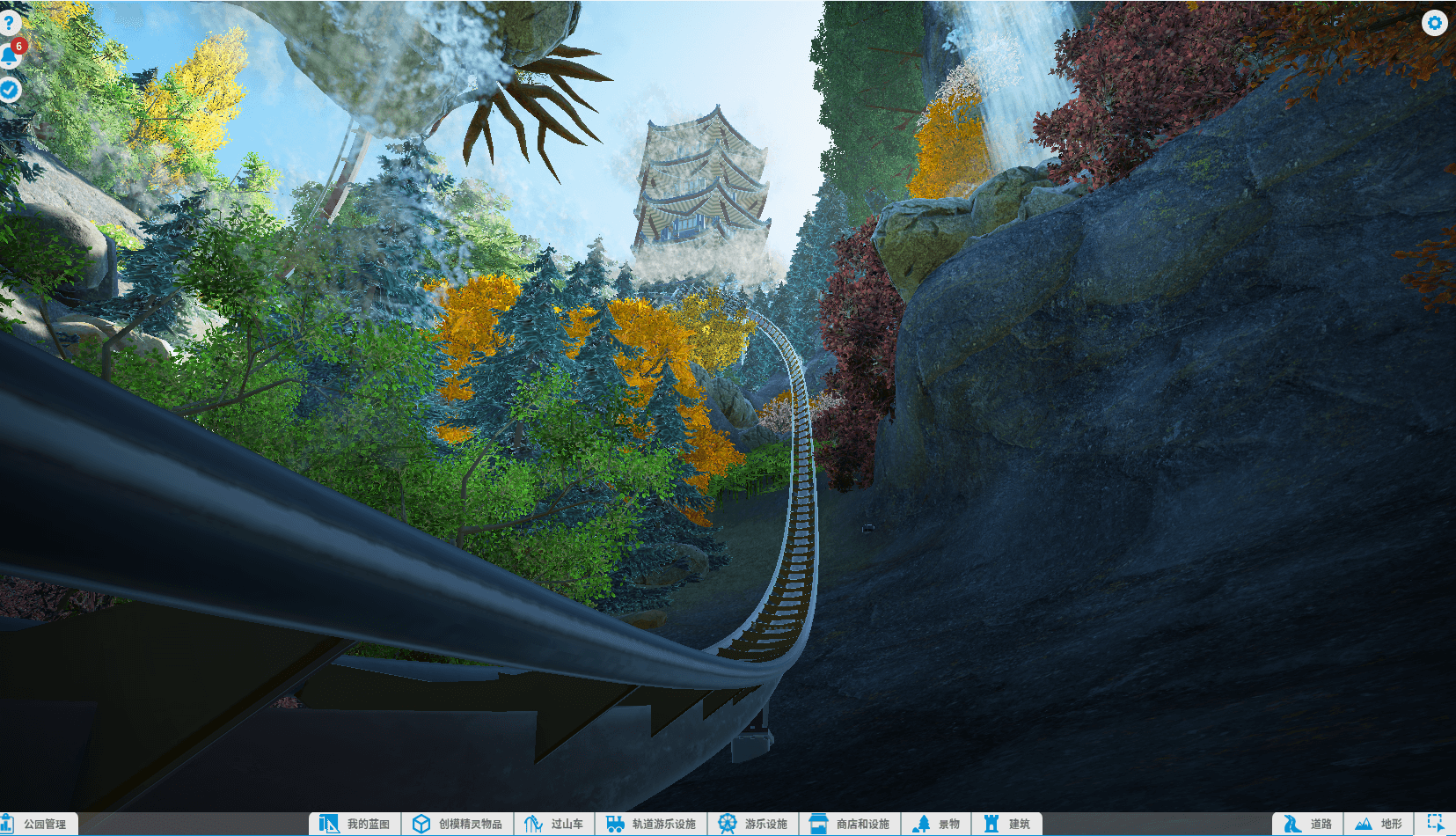Activate the multi-select marquee icon
Image resolution: width=1456 pixels, height=836 pixels.
pos(1435,824)
